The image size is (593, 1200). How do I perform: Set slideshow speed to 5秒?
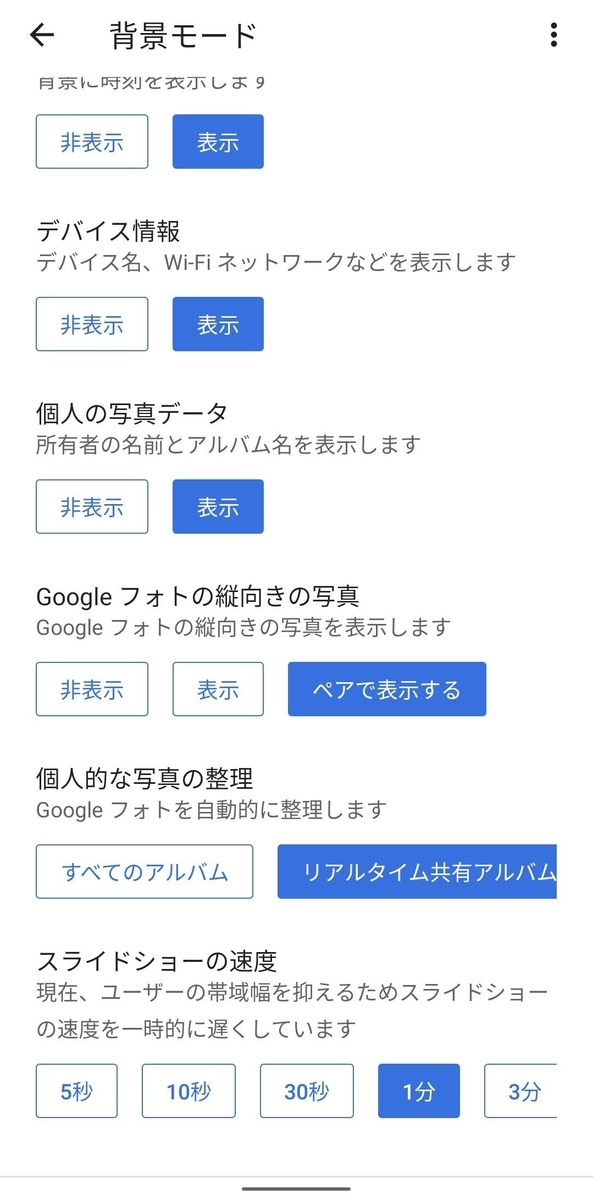(x=76, y=1091)
